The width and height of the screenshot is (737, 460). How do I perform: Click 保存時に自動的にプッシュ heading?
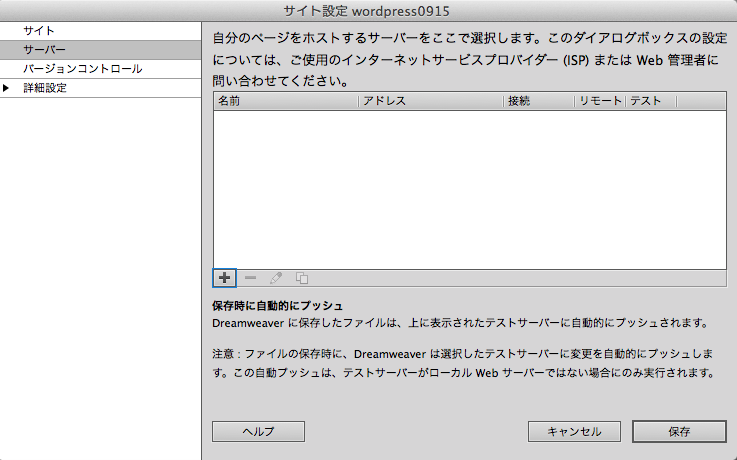(277, 306)
